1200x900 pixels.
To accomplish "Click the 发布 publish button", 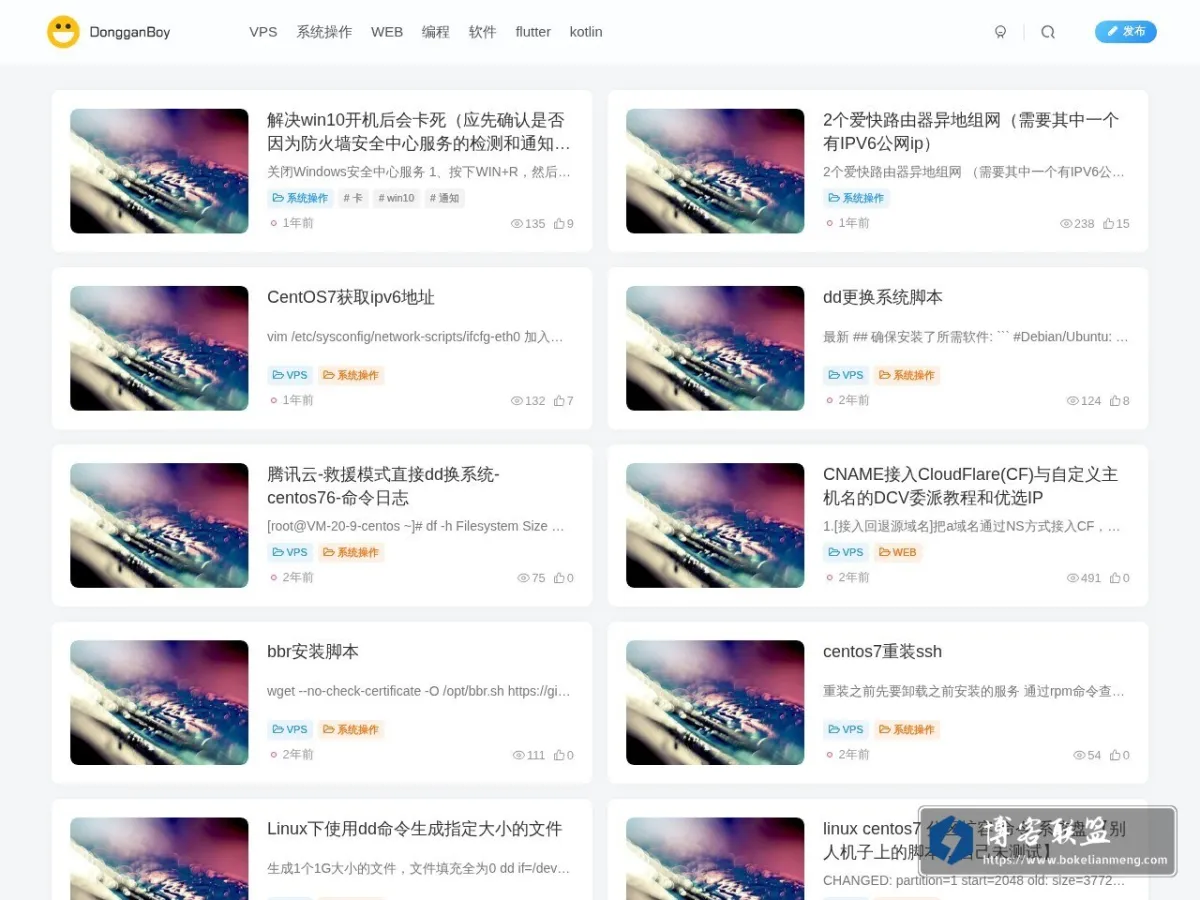I will 1126,32.
